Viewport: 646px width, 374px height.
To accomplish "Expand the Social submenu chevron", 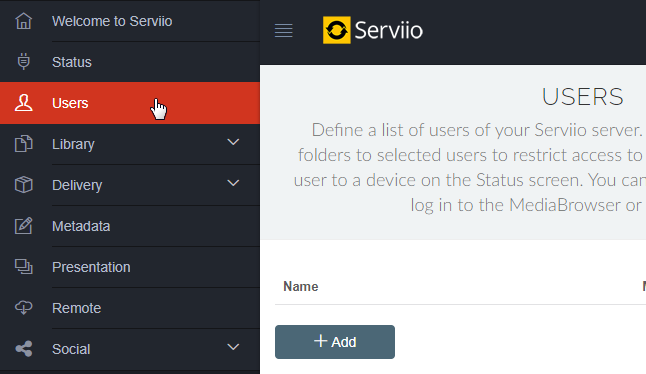I will coord(233,347).
